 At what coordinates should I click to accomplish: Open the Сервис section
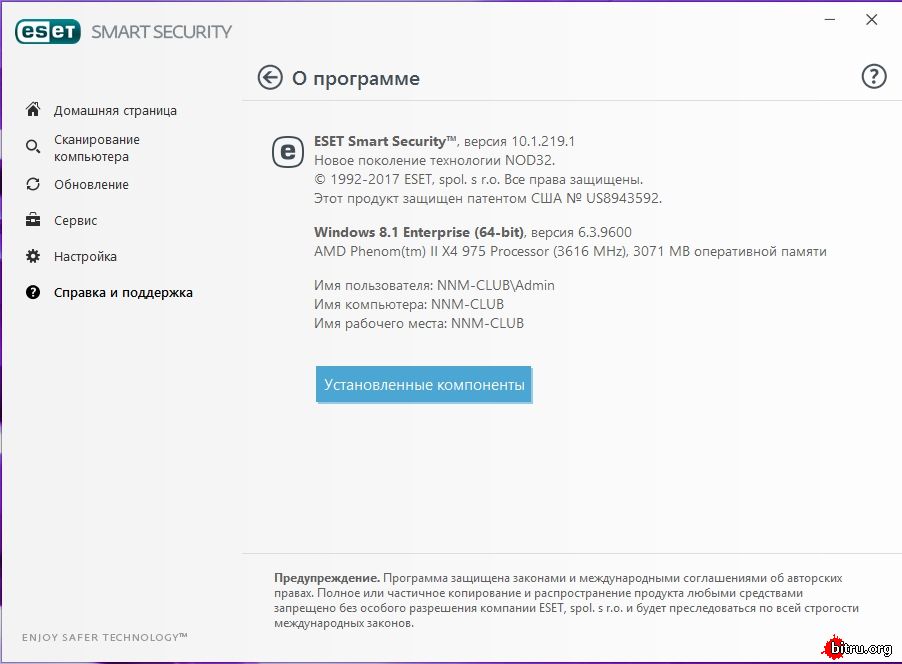click(x=75, y=220)
